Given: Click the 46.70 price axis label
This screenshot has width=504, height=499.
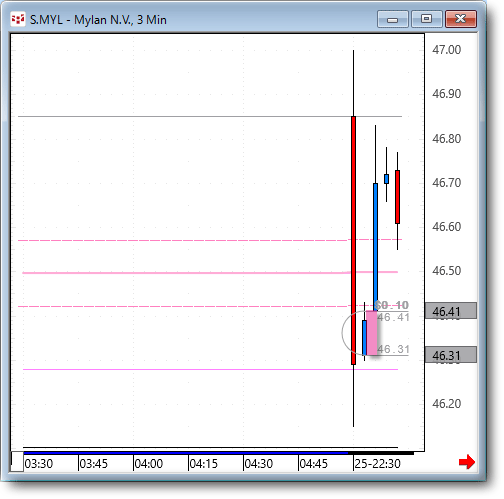Looking at the screenshot, I should tap(446, 183).
